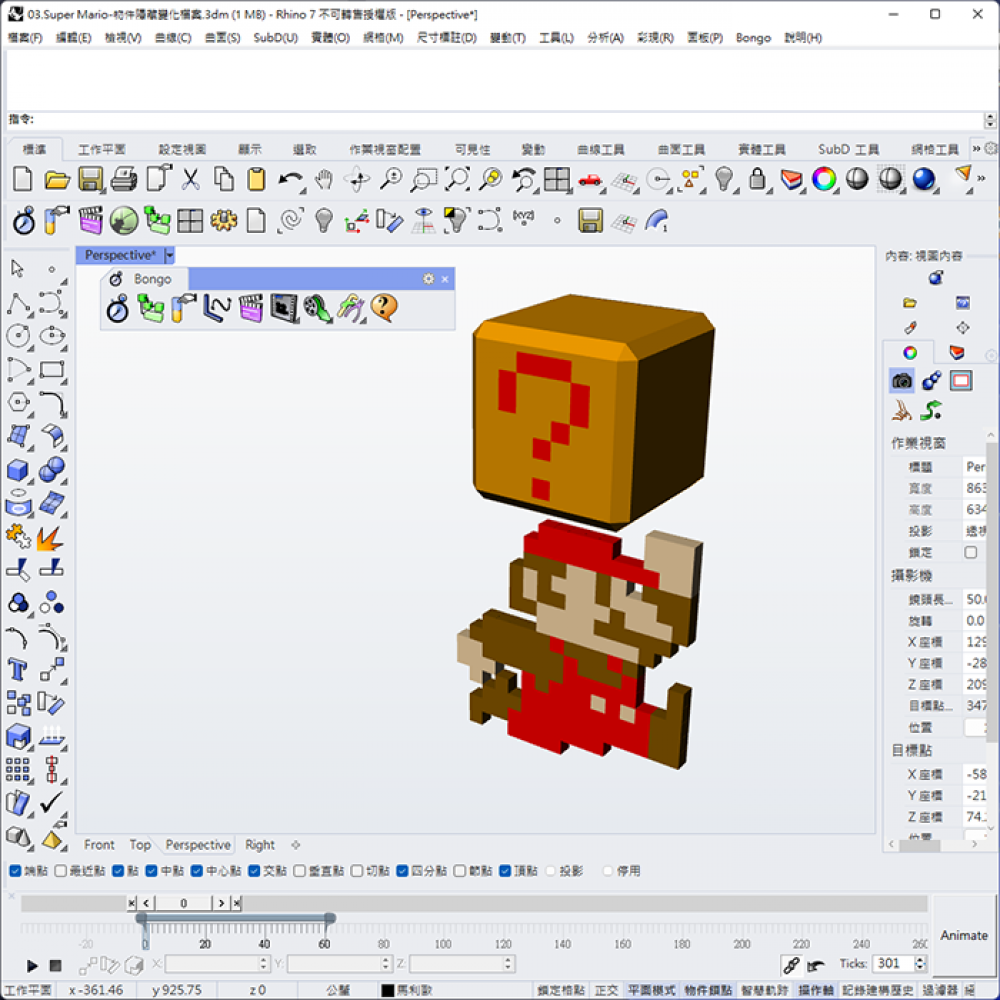Viewport: 1000px width, 1000px height.
Task: Toggle the 垂直點 osnap checkbox
Action: click(300, 871)
